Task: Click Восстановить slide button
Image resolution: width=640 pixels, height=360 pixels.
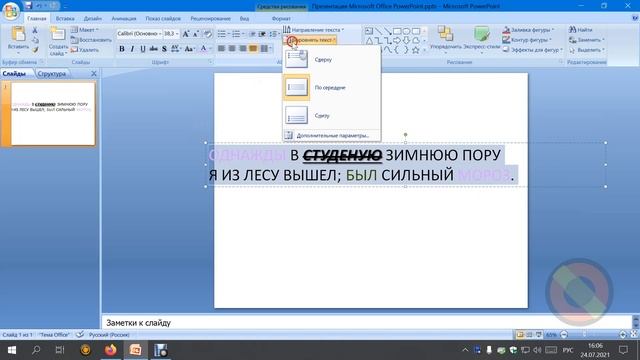Action: [91, 40]
